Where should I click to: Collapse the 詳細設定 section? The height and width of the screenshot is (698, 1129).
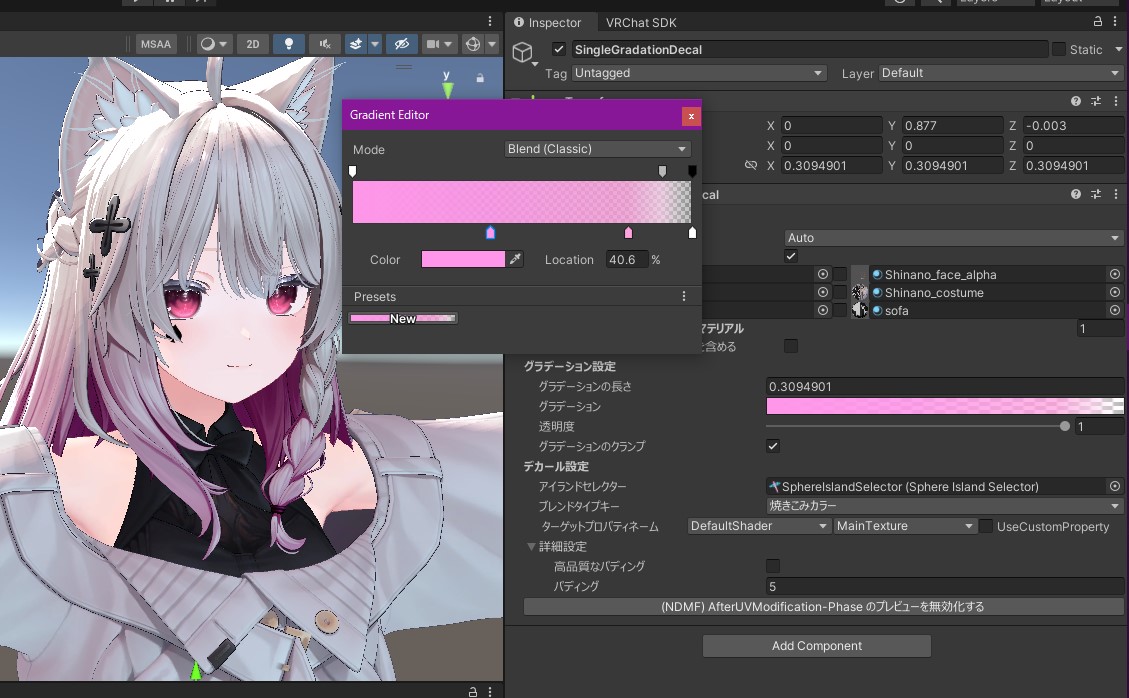point(531,546)
